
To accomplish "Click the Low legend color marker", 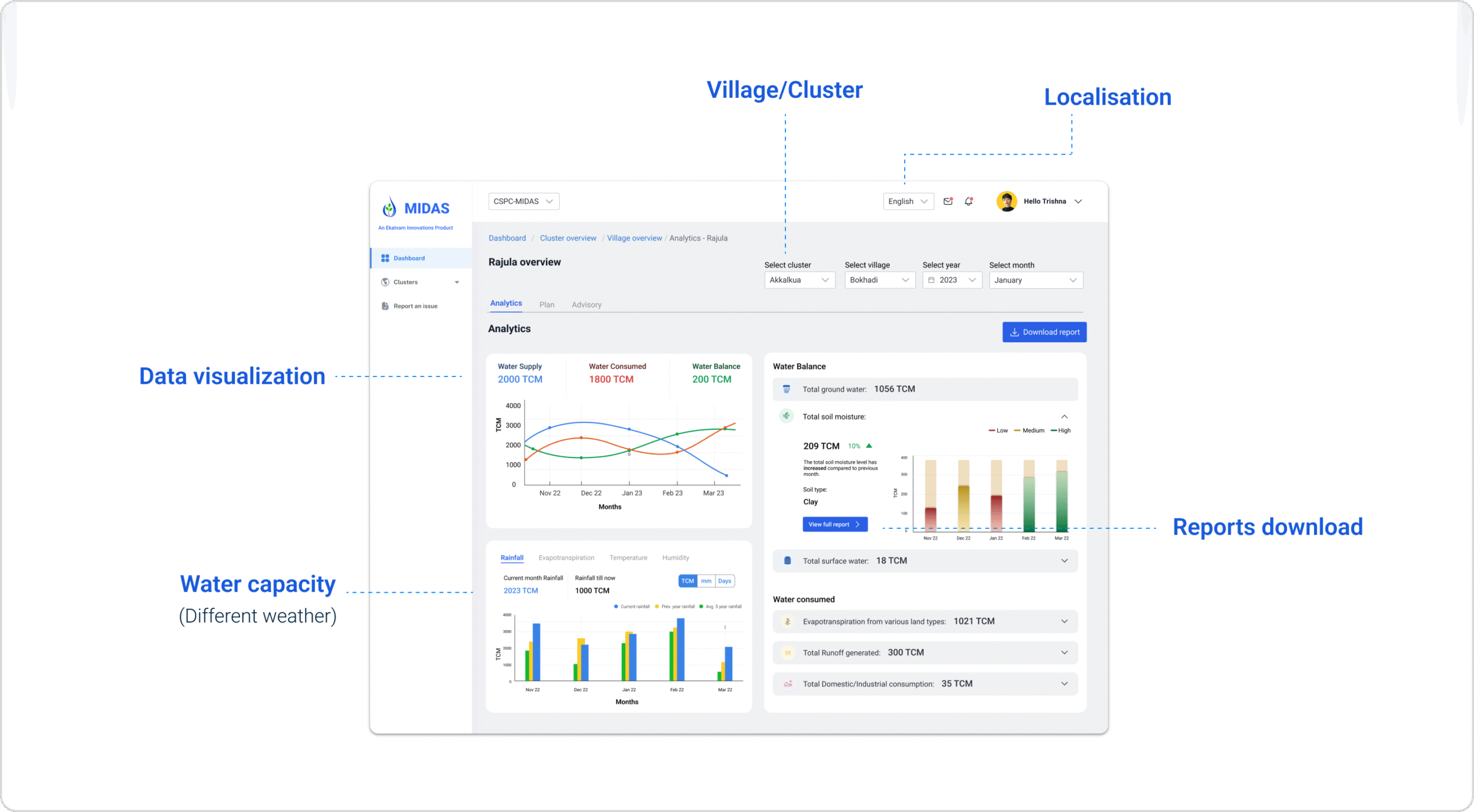I will tap(992, 430).
